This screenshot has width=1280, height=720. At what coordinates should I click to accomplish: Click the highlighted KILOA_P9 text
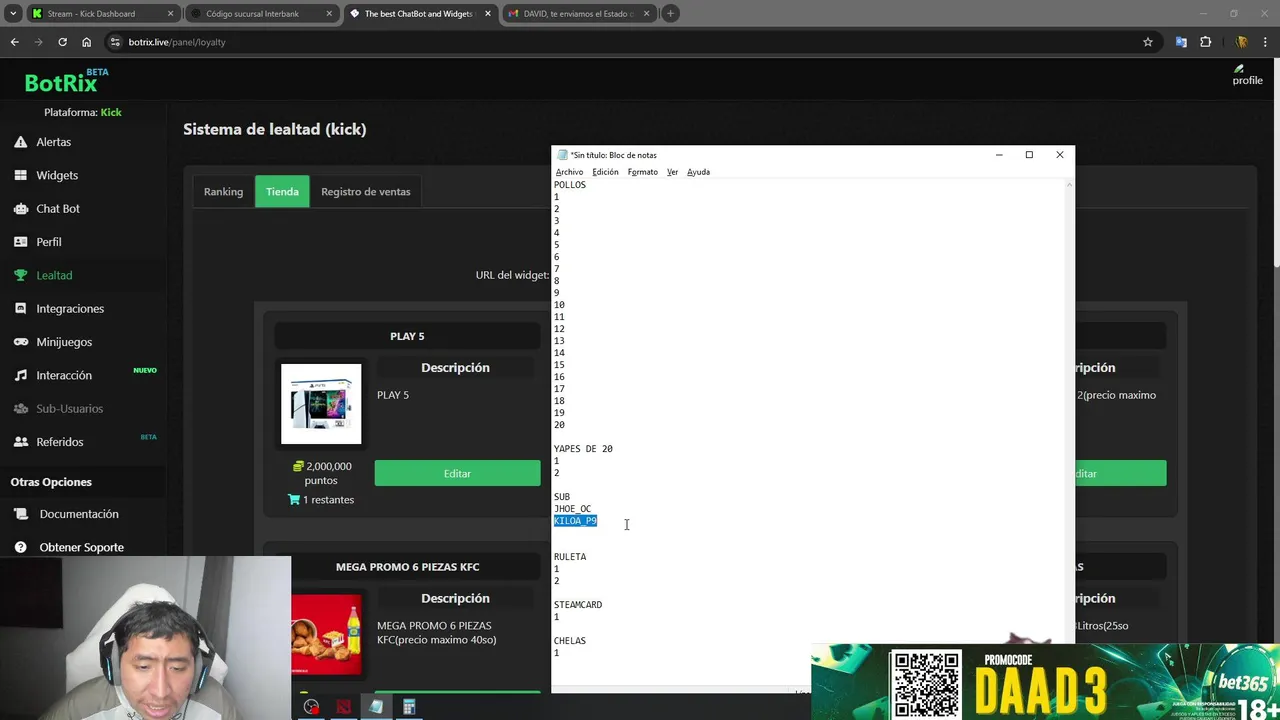575,521
